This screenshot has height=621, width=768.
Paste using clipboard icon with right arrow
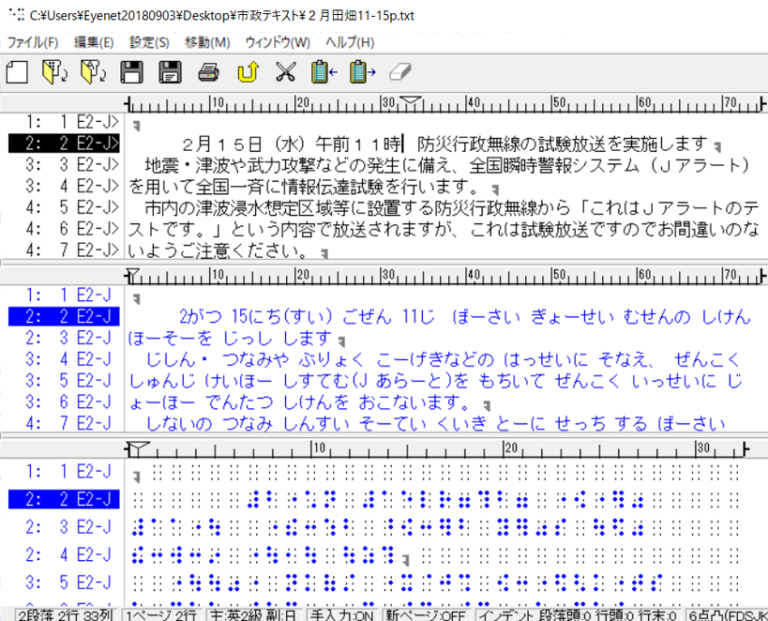[x=362, y=72]
